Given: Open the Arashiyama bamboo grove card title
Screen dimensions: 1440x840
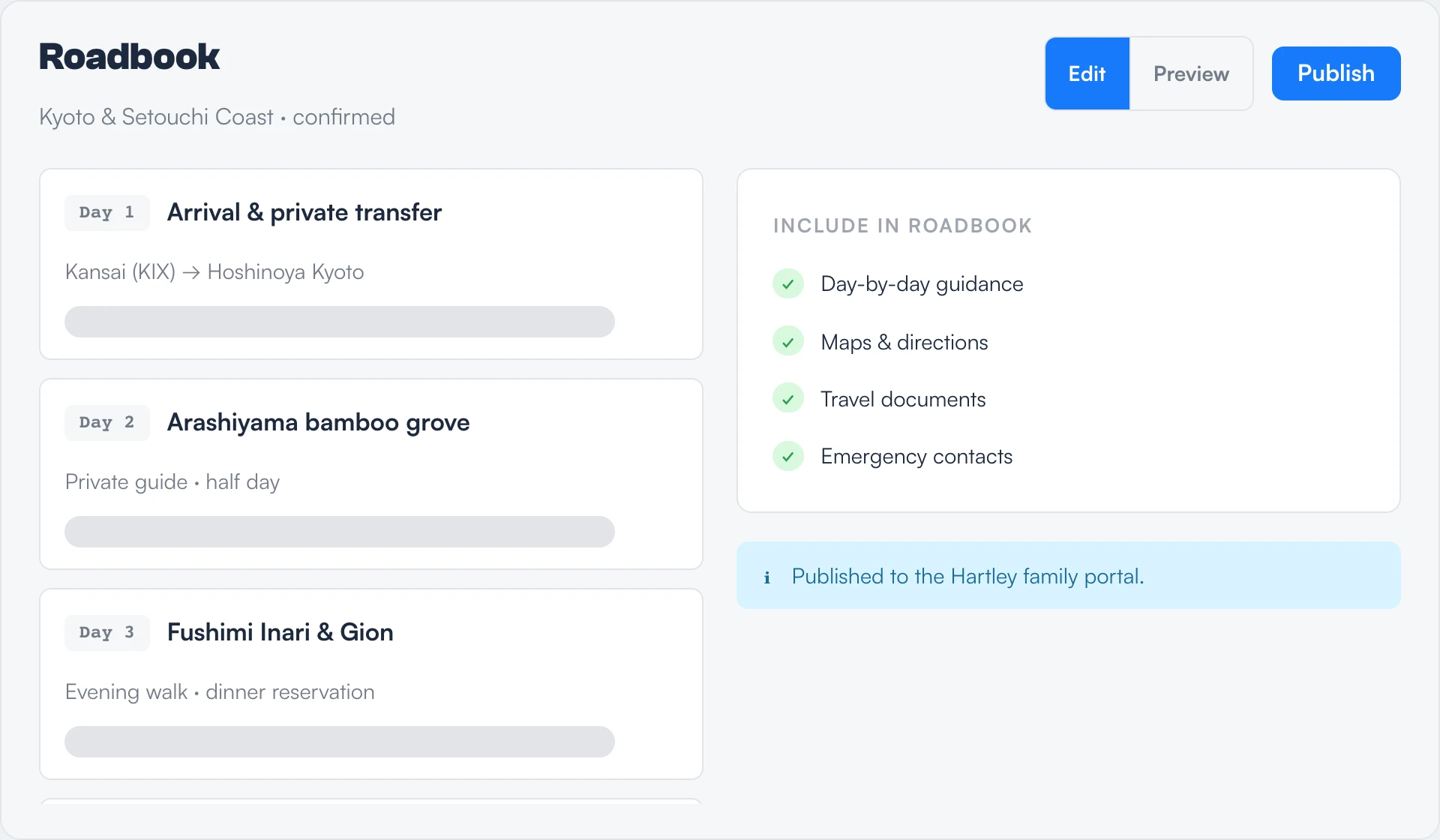Looking at the screenshot, I should (x=318, y=422).
